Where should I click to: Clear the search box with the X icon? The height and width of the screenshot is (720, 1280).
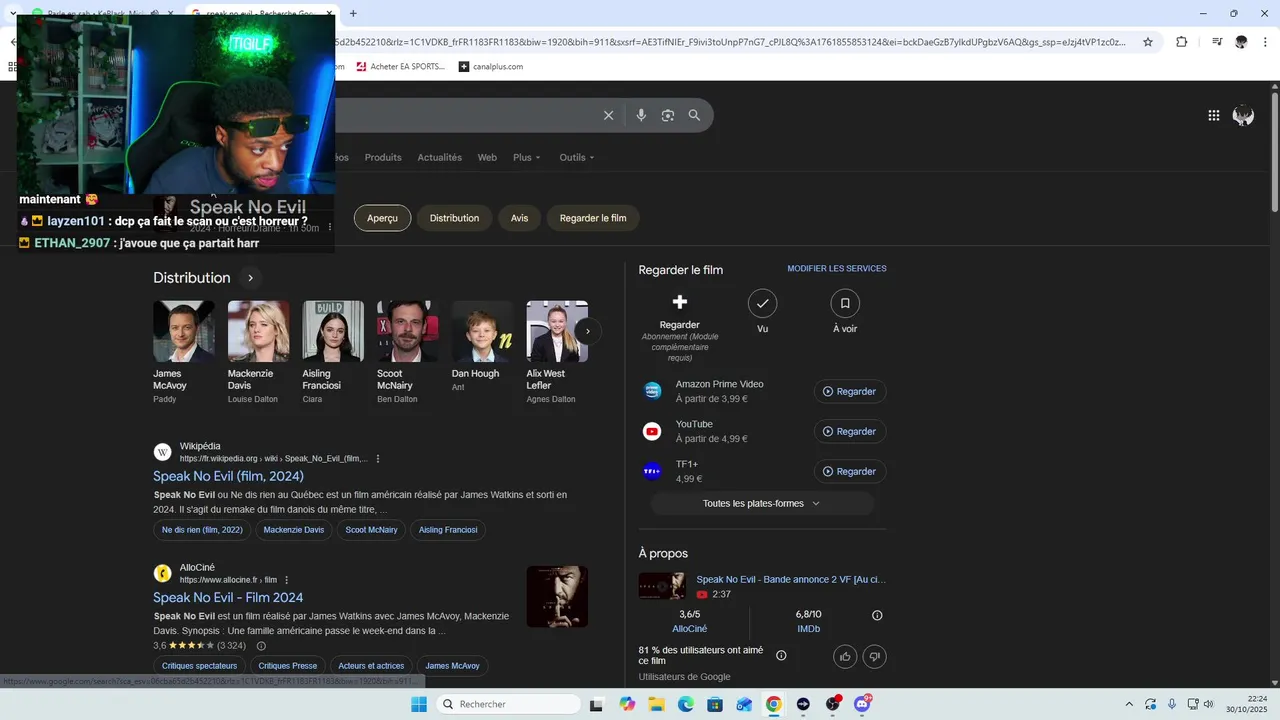[608, 115]
